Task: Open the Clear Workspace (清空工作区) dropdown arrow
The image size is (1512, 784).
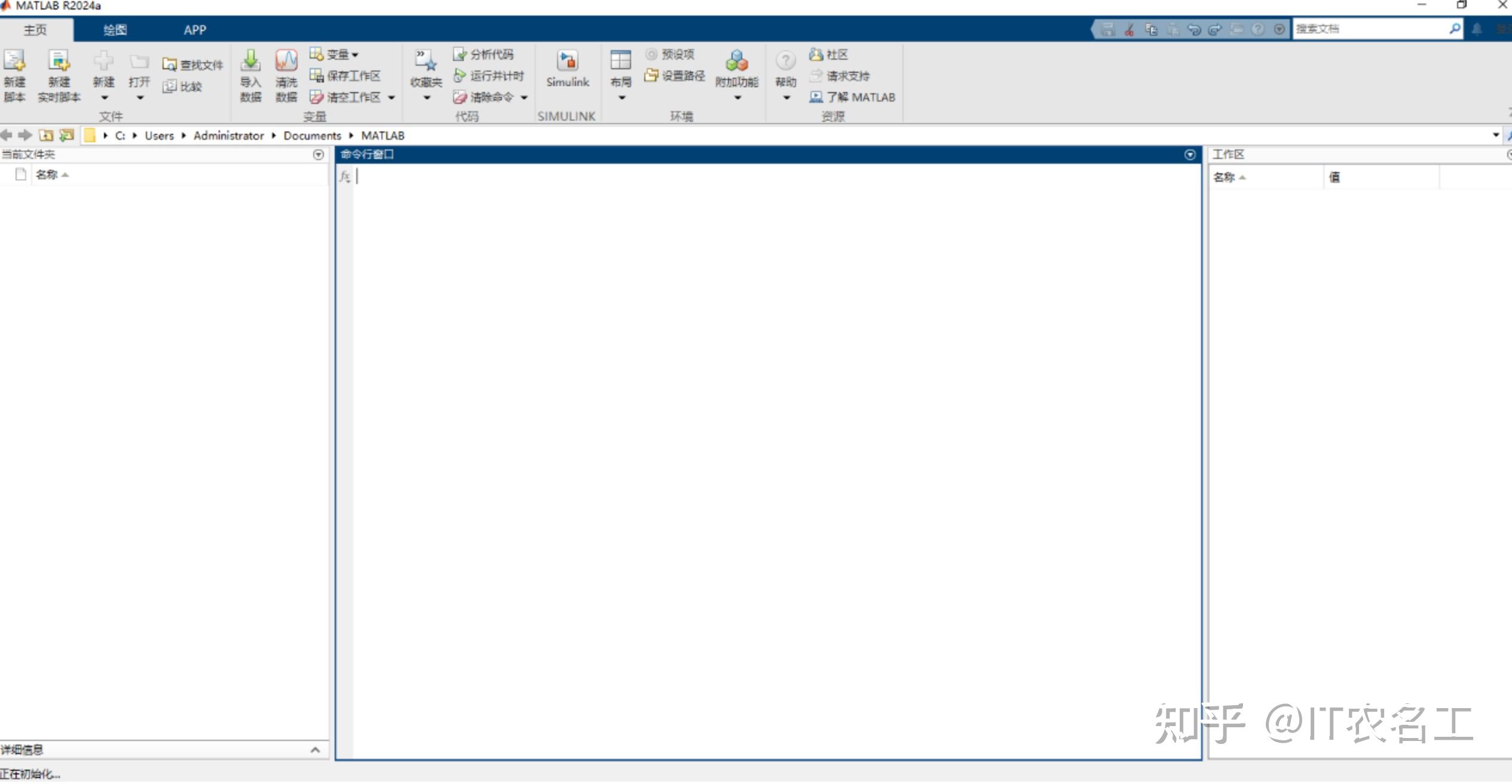Action: tap(391, 97)
